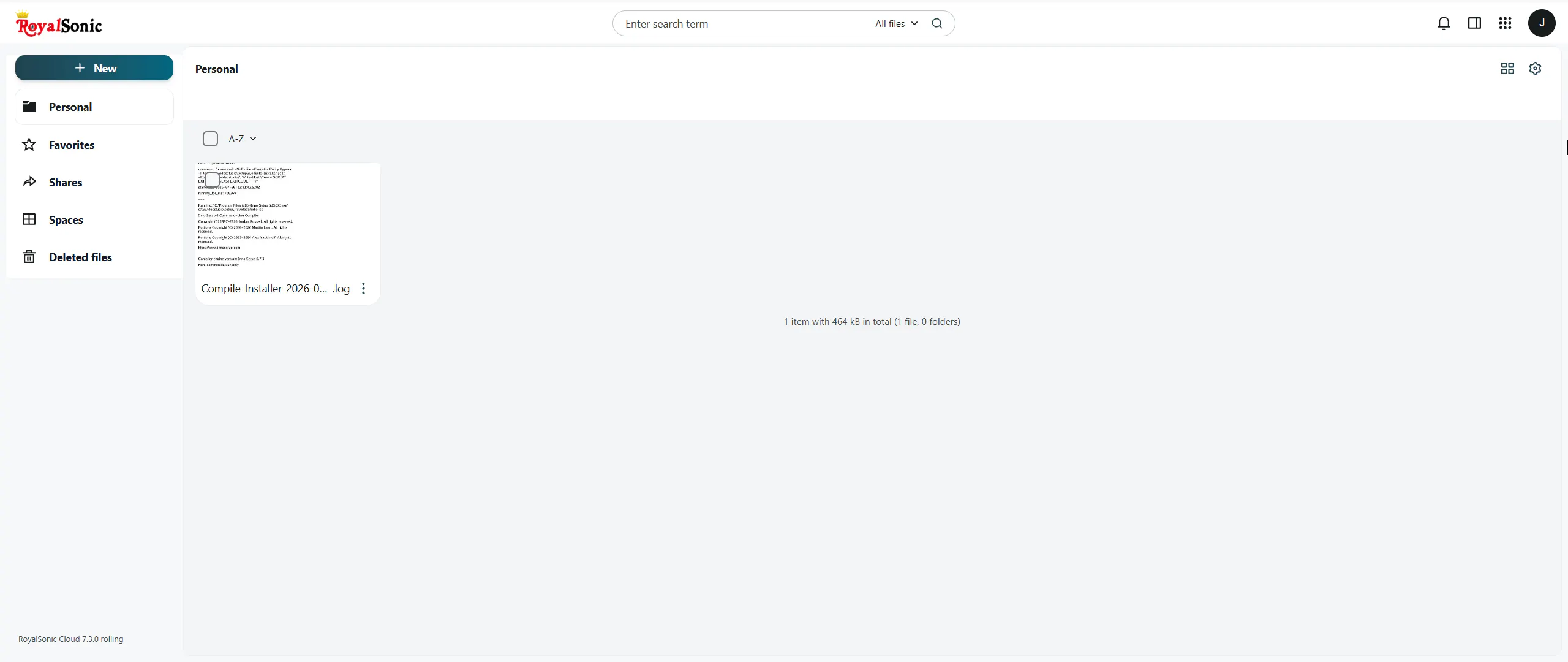Click the search magnifier icon

coord(937,23)
